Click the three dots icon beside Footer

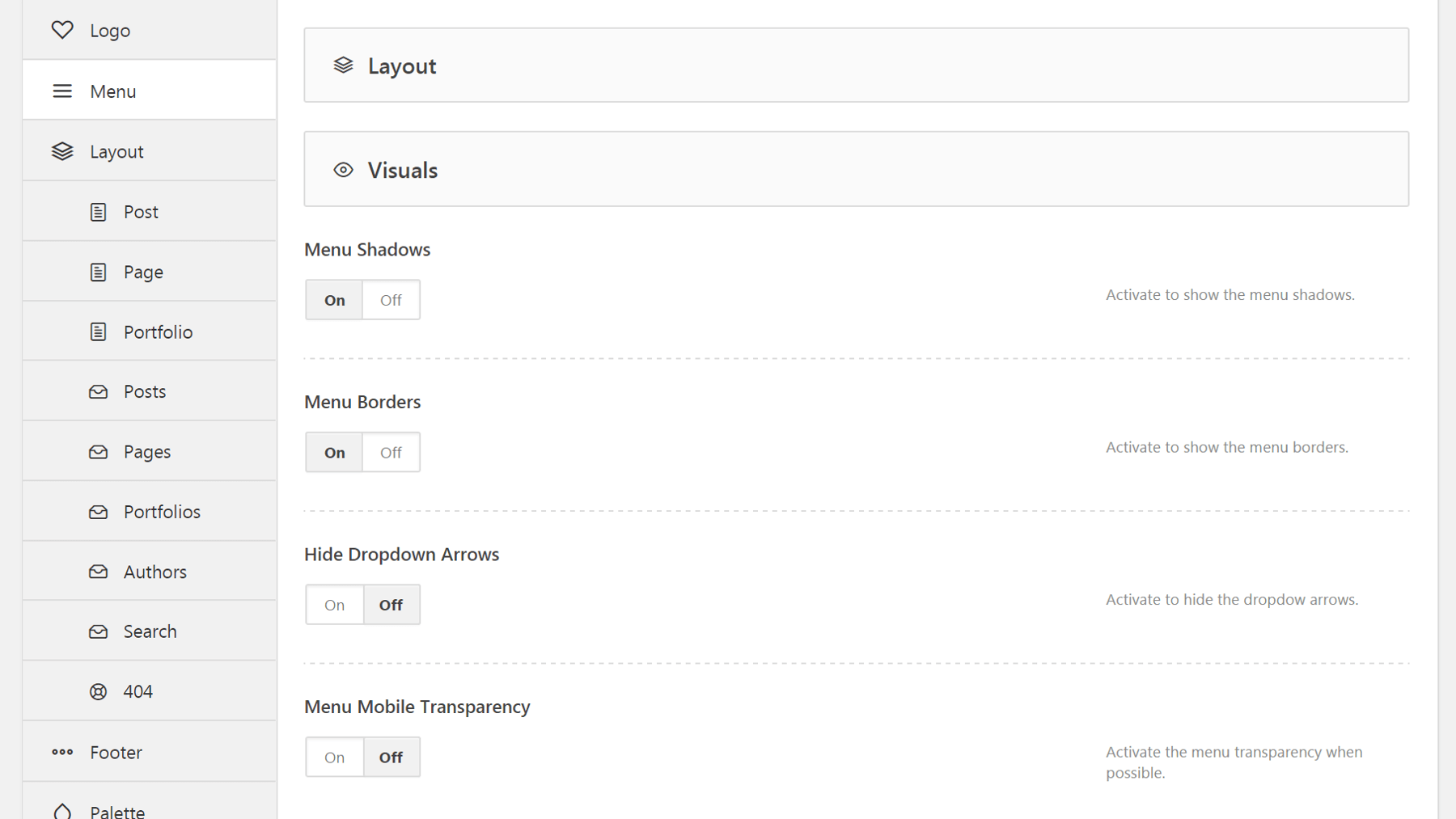tap(62, 752)
